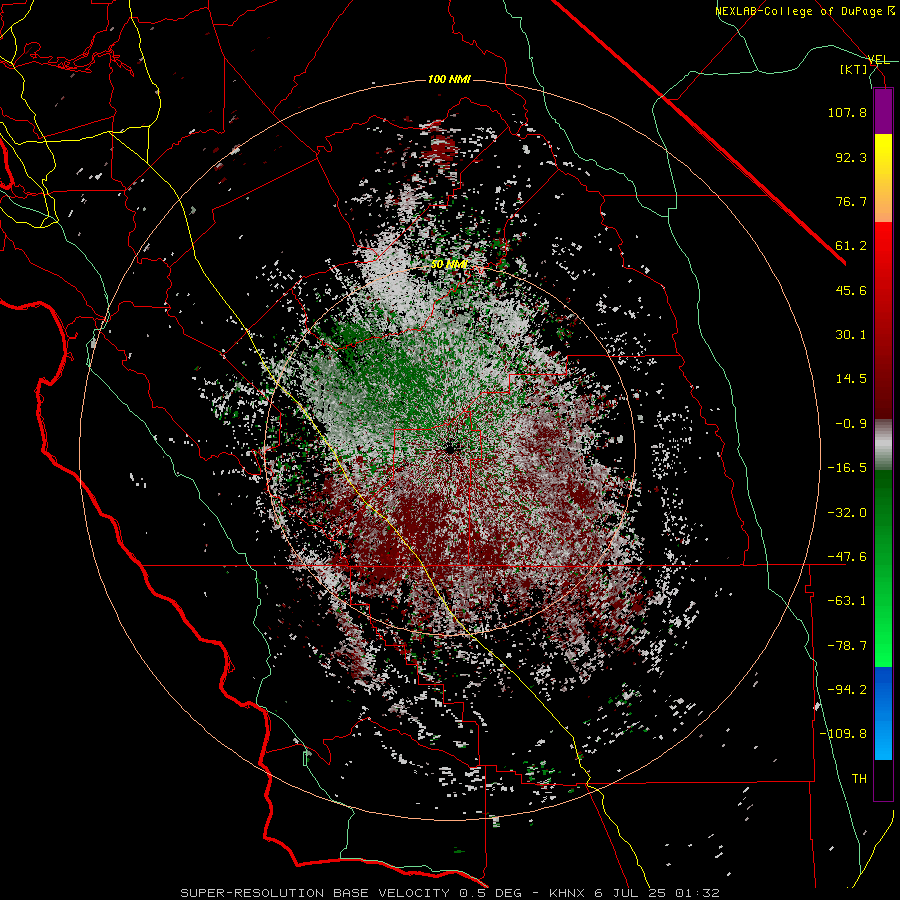Screen dimensions: 900x900
Task: Click the 100 NMI range ring label
Action: (x=449, y=79)
